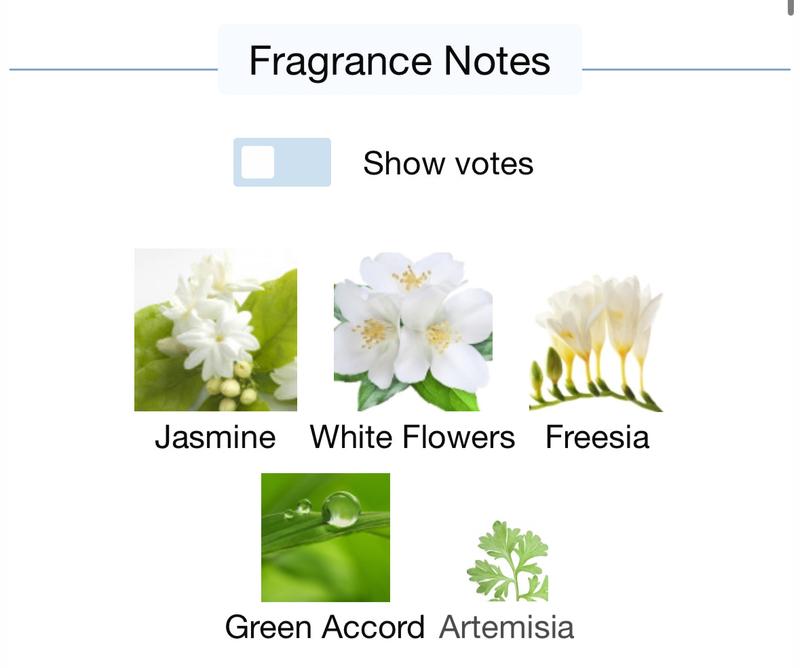Open the White Flowers text link
Viewport: 800px width, 668px height.
pos(412,438)
